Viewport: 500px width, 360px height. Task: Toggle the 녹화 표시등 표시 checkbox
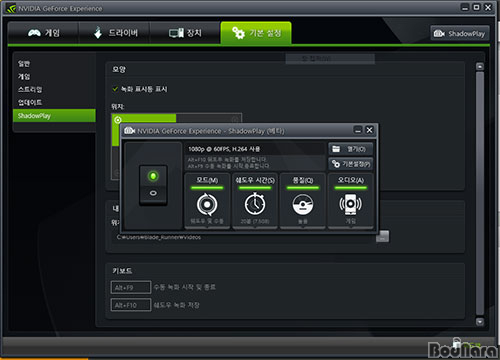click(x=115, y=89)
